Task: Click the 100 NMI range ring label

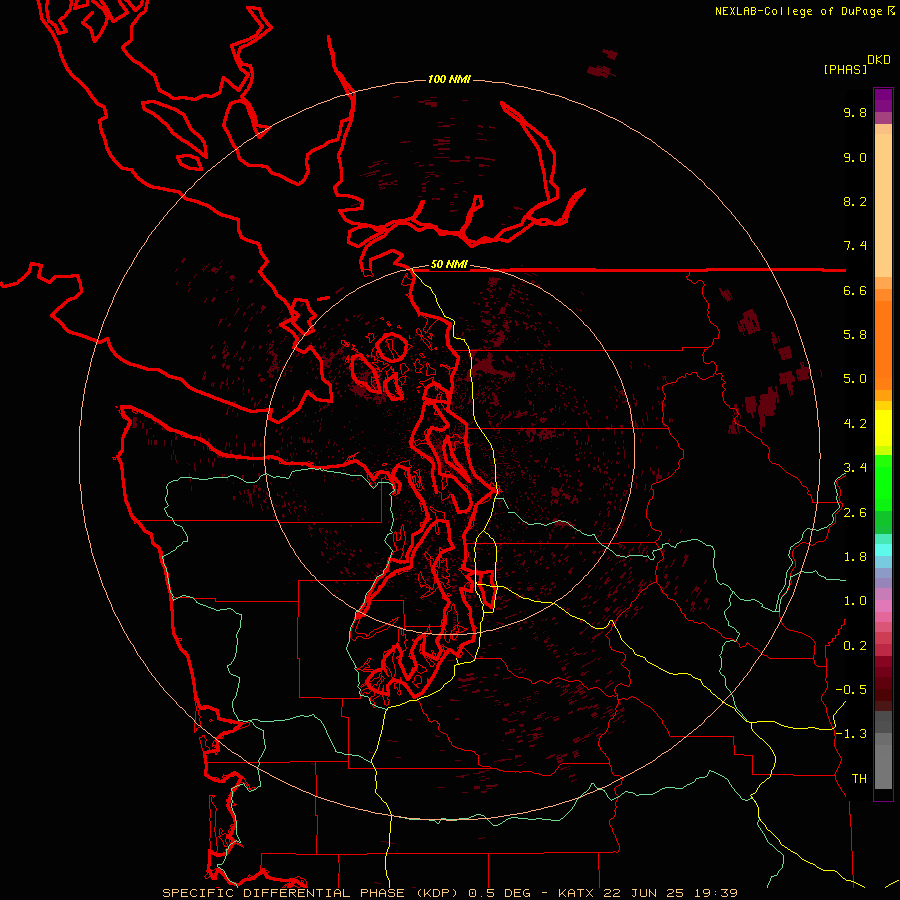Action: pos(449,79)
